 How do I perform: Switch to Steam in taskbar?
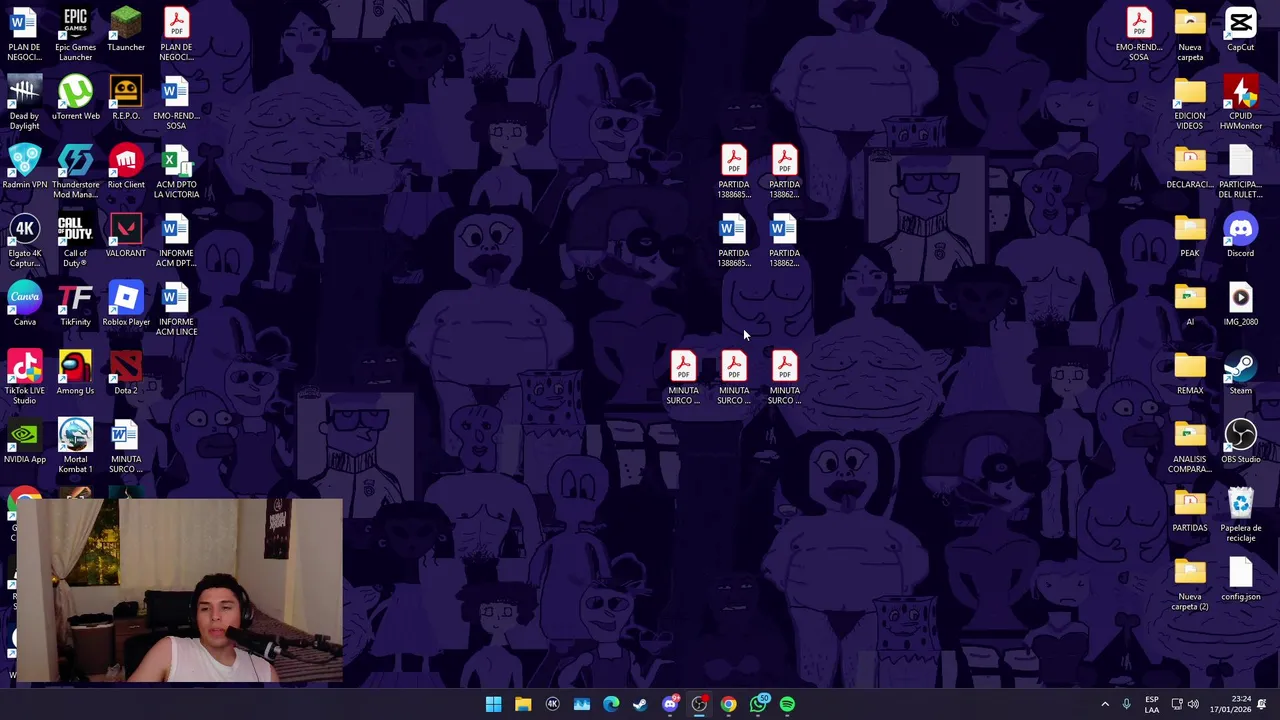(640, 704)
